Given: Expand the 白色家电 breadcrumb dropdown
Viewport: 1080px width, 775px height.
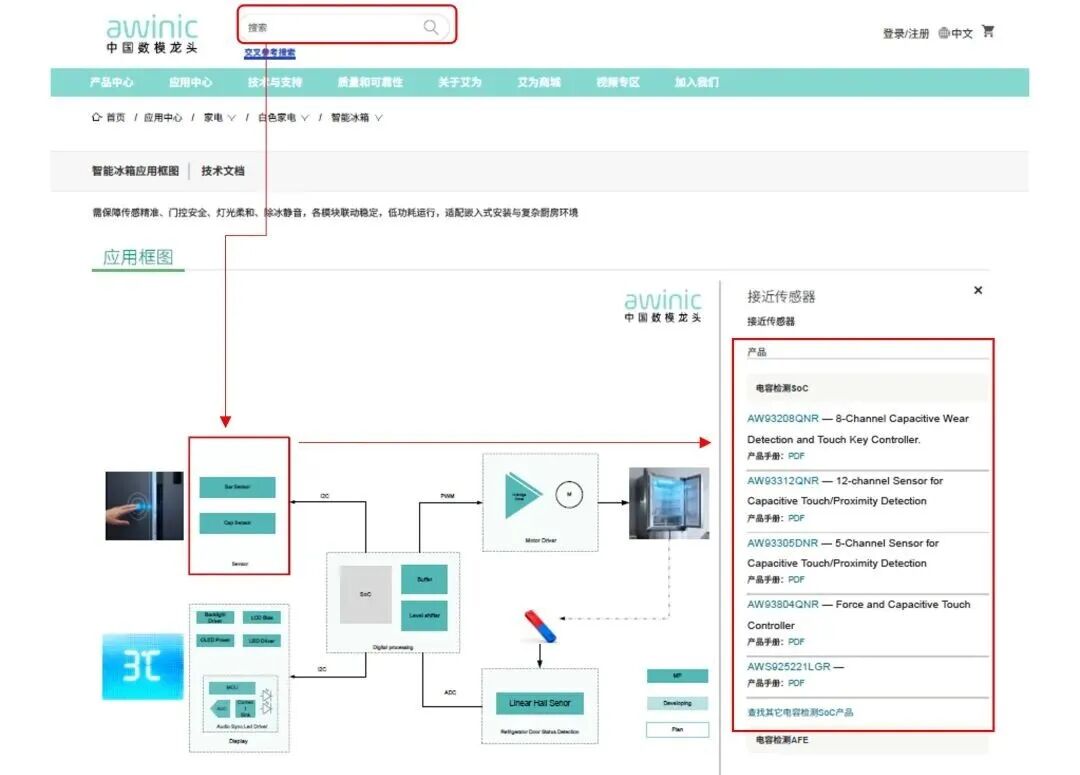Looking at the screenshot, I should [305, 118].
